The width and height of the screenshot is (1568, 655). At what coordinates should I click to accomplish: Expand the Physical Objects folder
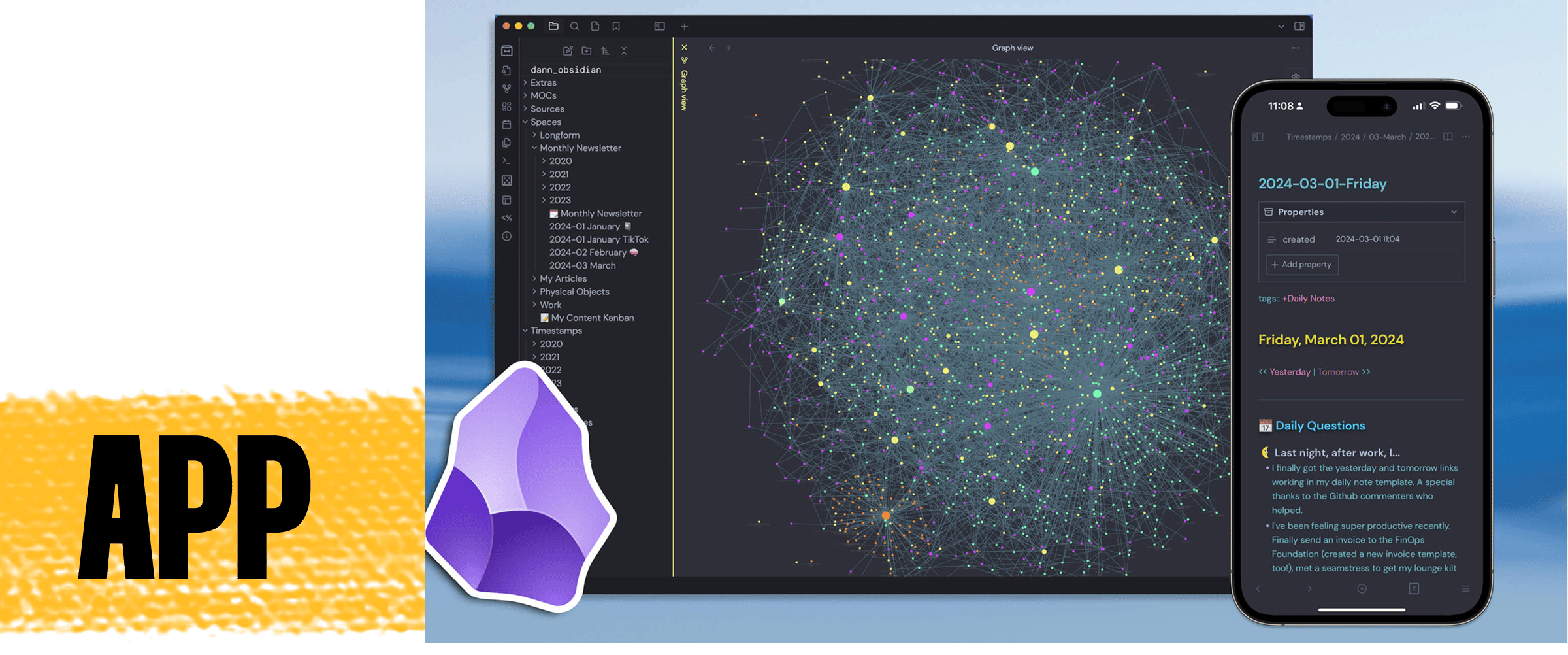point(574,292)
